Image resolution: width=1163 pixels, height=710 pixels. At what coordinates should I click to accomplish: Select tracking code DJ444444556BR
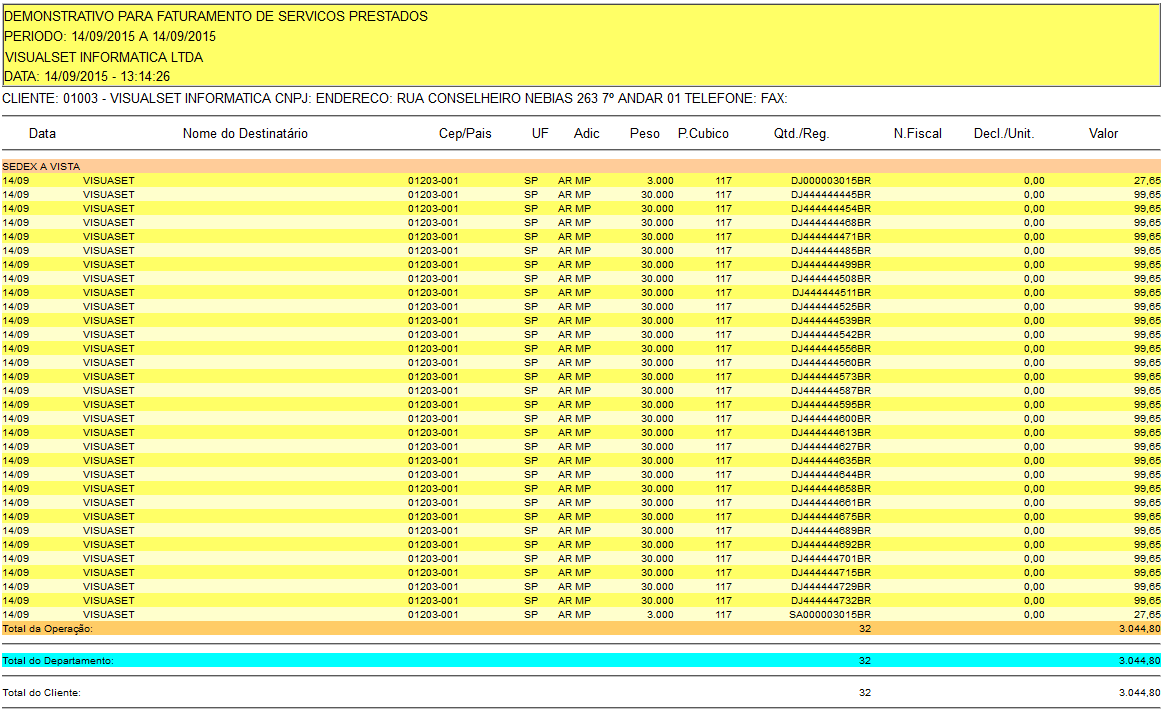click(x=831, y=349)
